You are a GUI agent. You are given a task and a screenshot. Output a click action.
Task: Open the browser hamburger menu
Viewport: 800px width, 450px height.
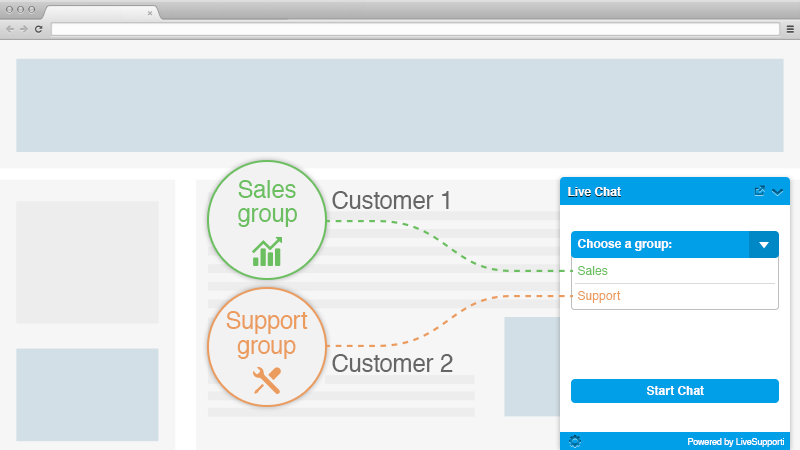790,29
